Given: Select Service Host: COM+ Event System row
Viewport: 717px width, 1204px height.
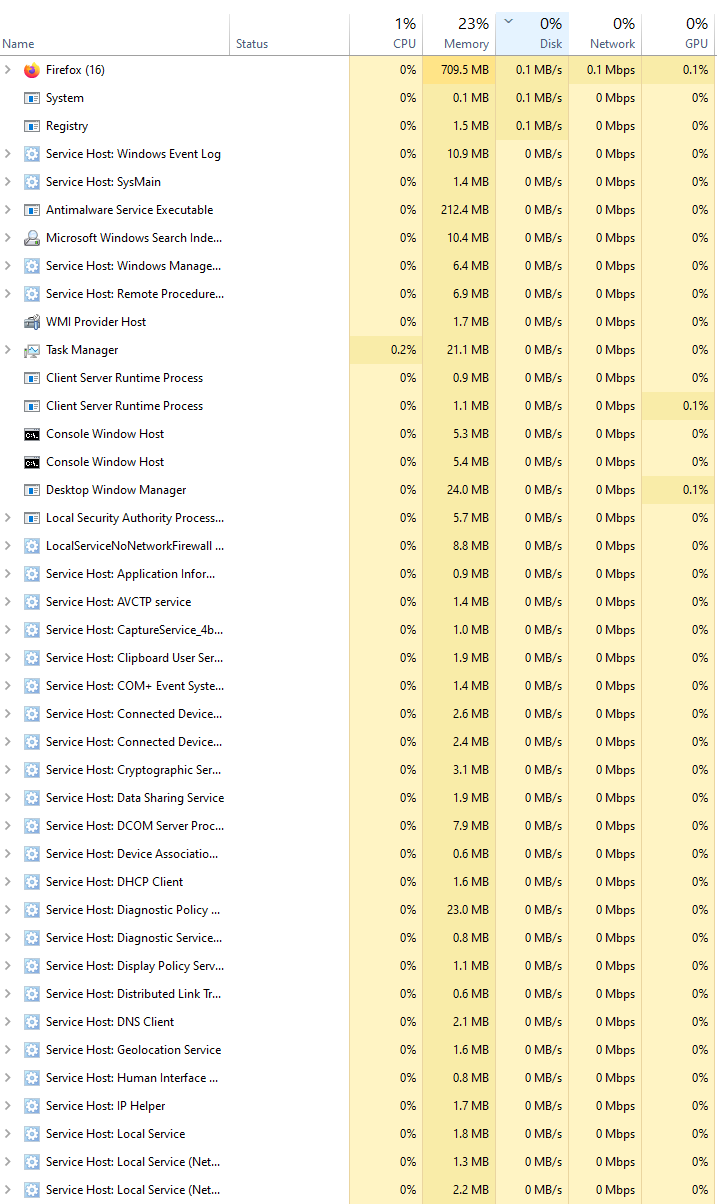Looking at the screenshot, I should [358, 686].
